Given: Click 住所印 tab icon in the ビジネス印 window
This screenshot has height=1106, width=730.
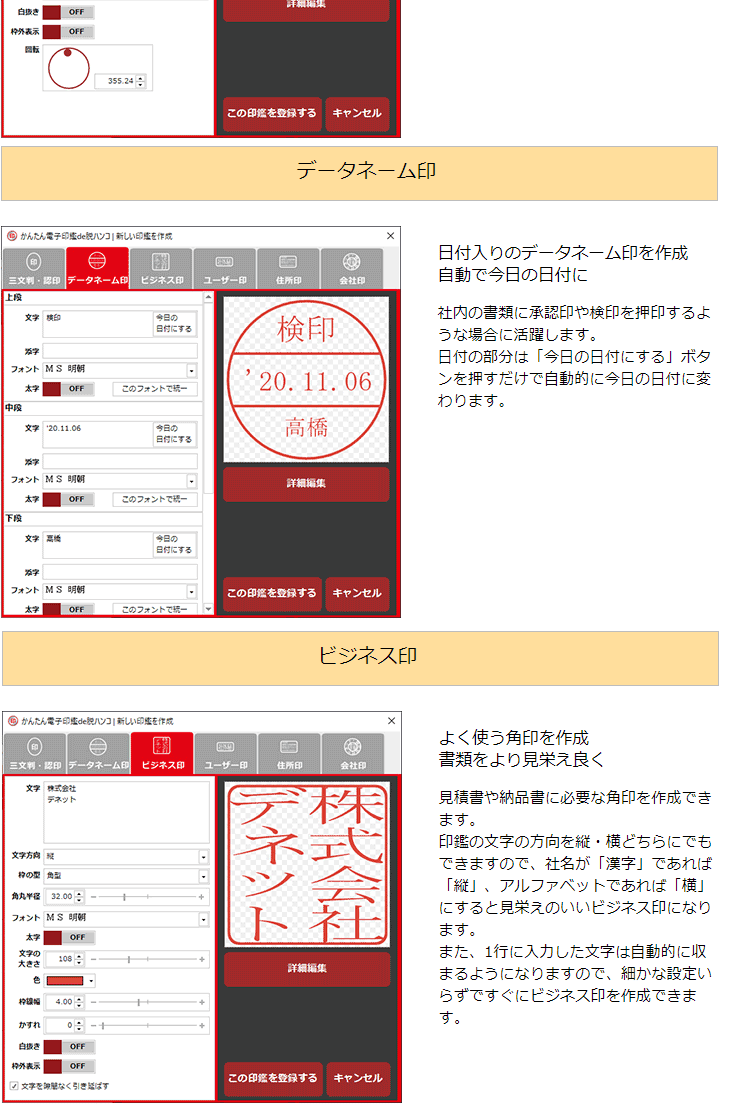Looking at the screenshot, I should coord(289,747).
